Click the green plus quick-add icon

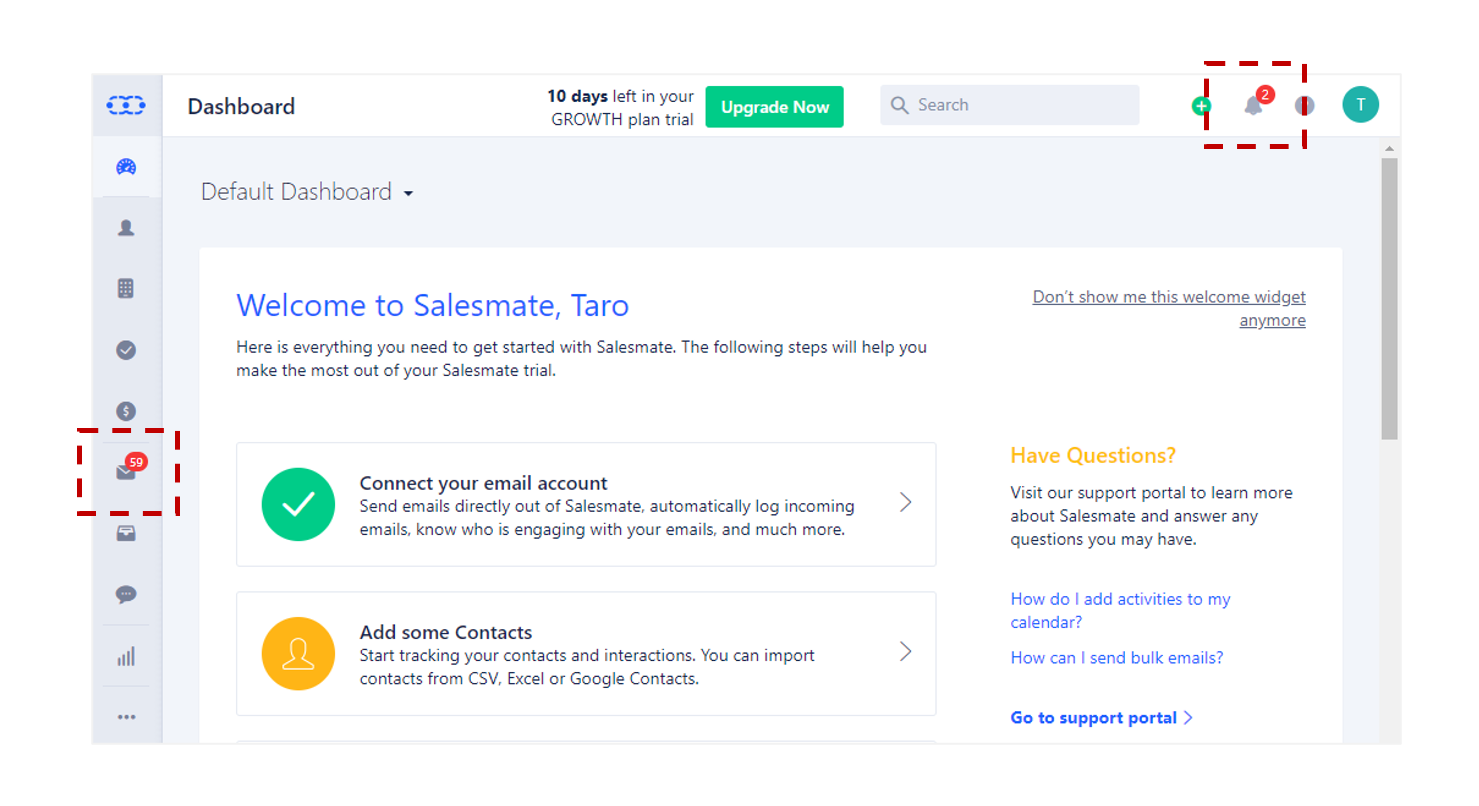point(1201,106)
